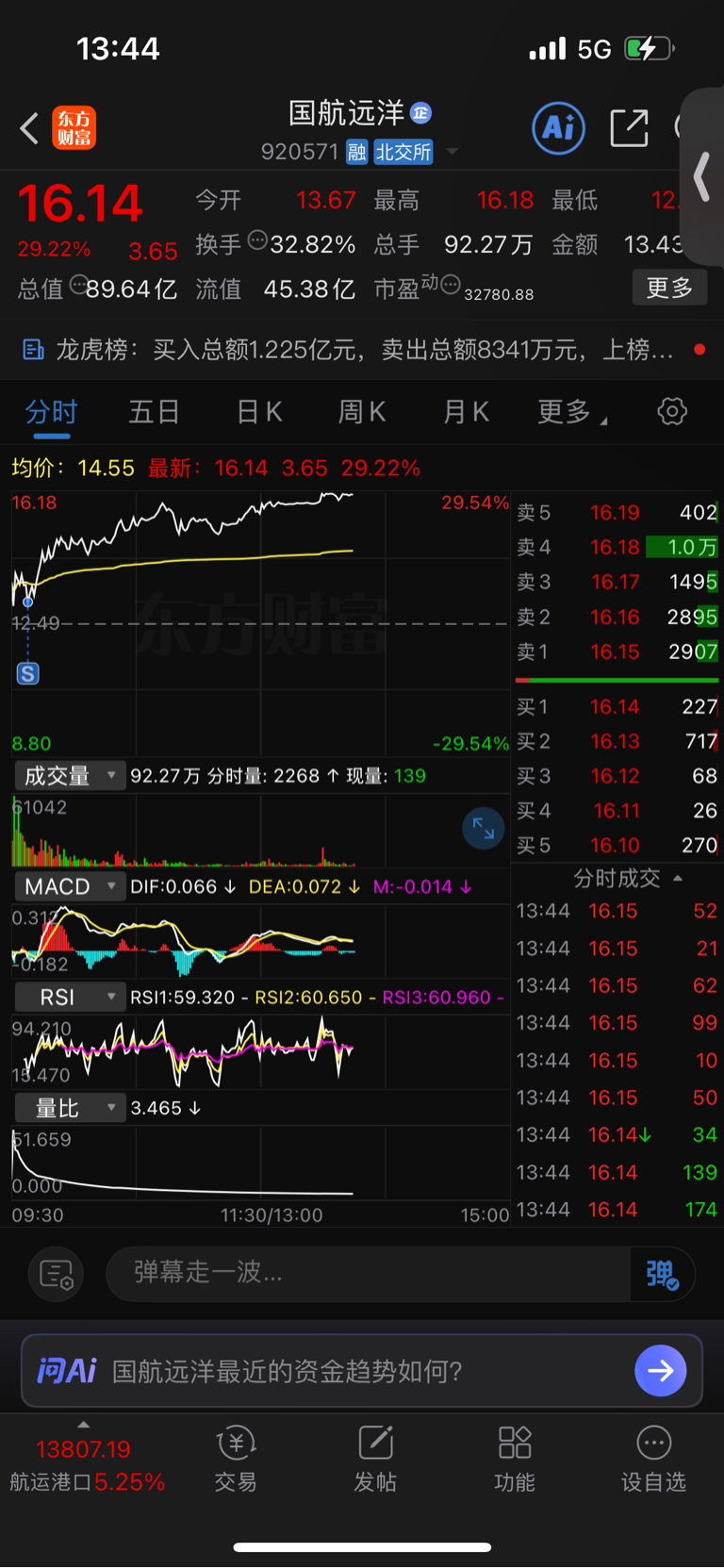Switch to the 日K tab
The width and height of the screenshot is (724, 1568).
pos(259,412)
